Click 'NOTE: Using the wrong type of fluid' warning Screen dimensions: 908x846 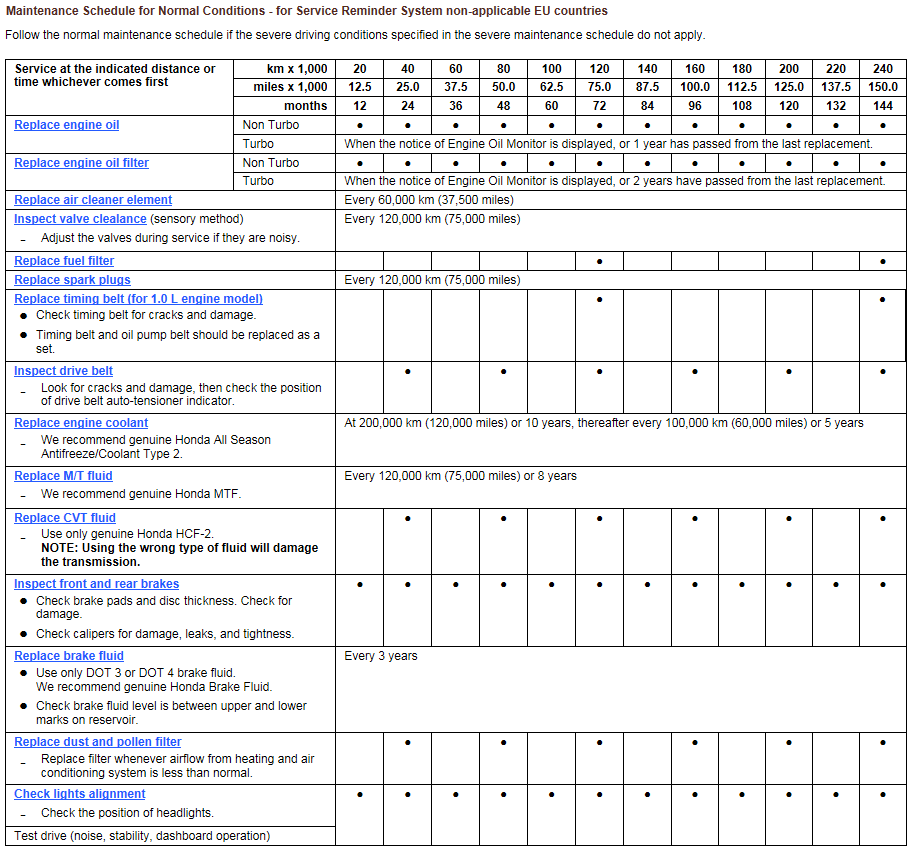pyautogui.click(x=180, y=555)
